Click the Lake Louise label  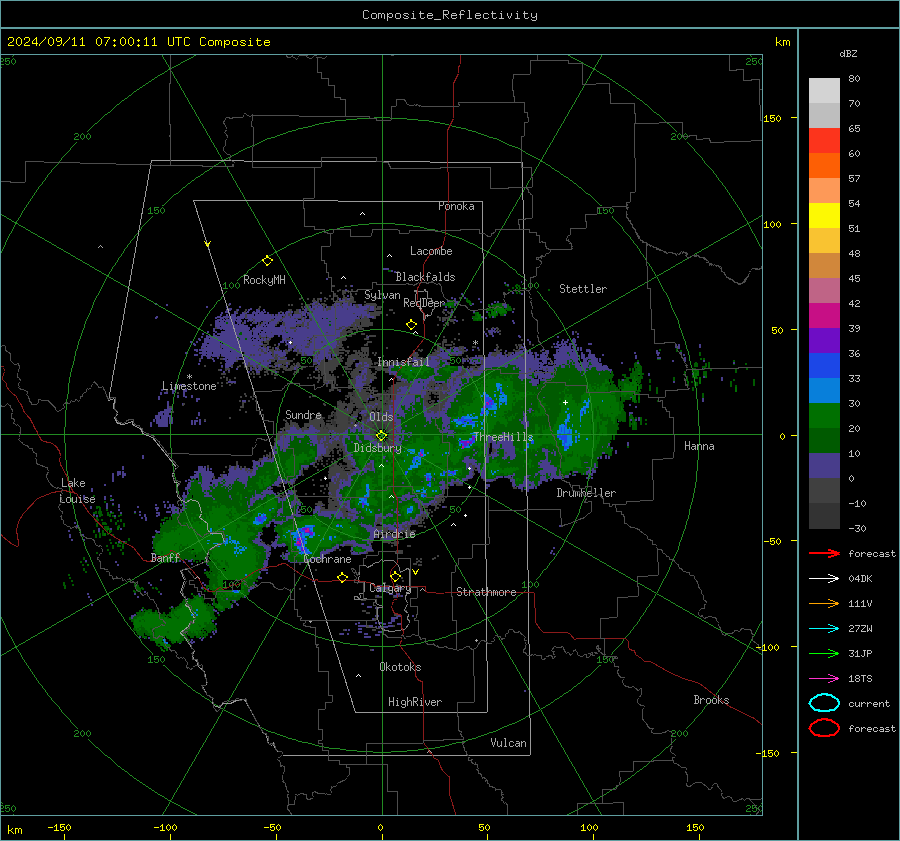[77, 491]
